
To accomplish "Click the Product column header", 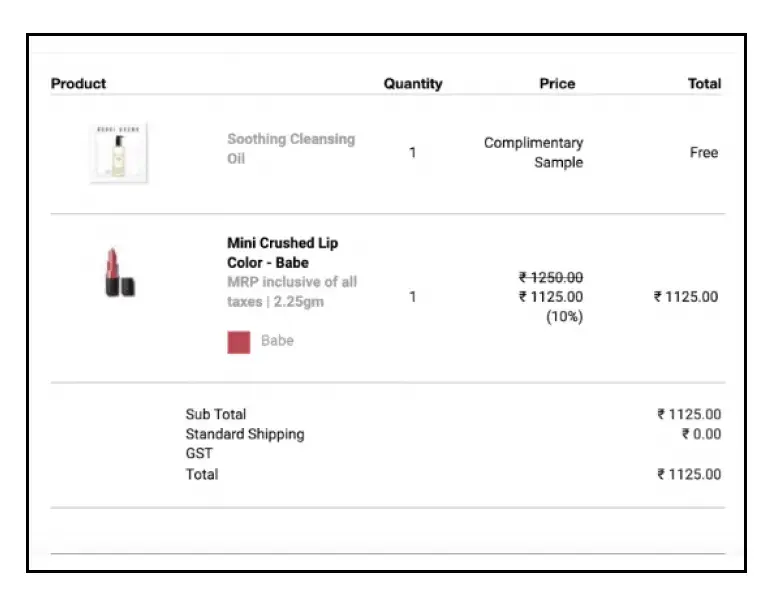I will (78, 84).
